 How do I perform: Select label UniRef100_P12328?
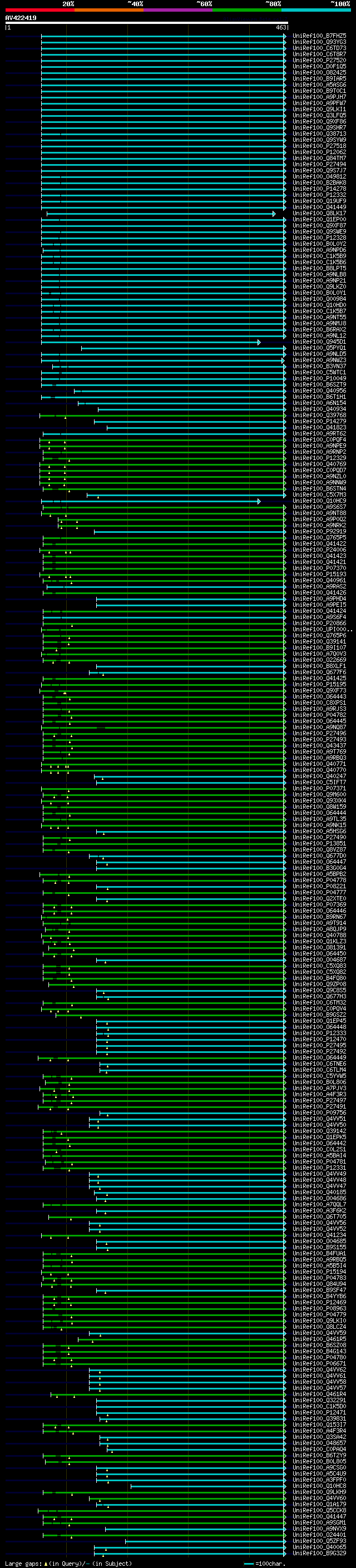[x=319, y=238]
